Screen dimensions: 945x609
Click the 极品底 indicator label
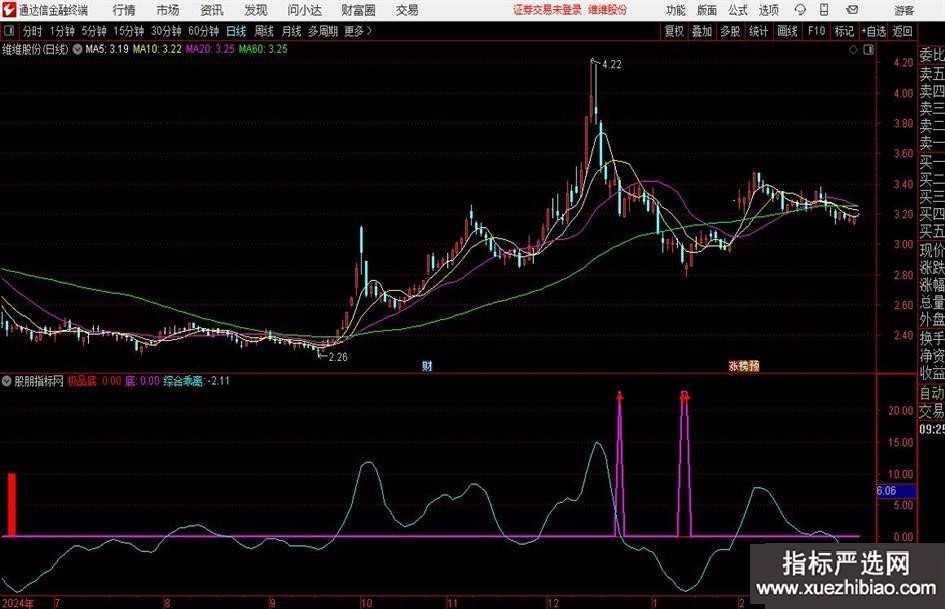pyautogui.click(x=81, y=381)
